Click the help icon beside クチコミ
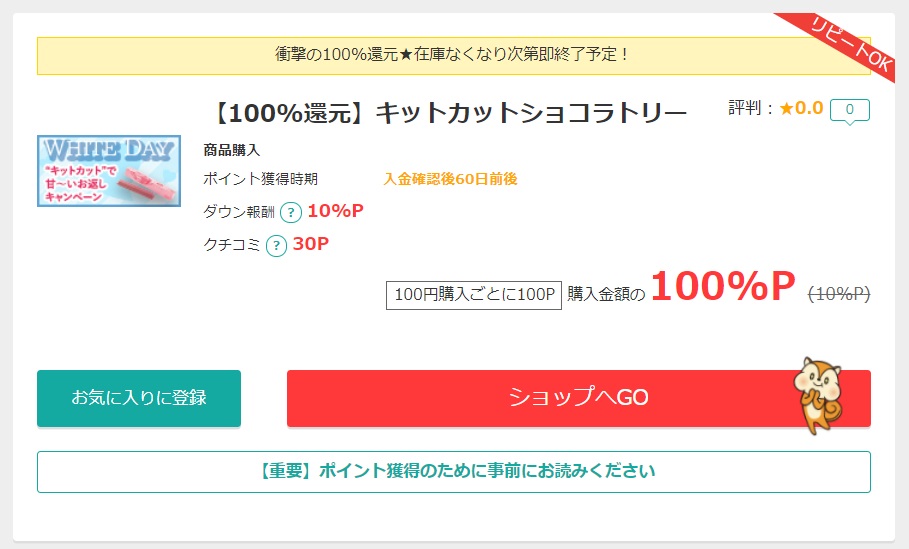The height and width of the screenshot is (549, 909). pyautogui.click(x=277, y=246)
